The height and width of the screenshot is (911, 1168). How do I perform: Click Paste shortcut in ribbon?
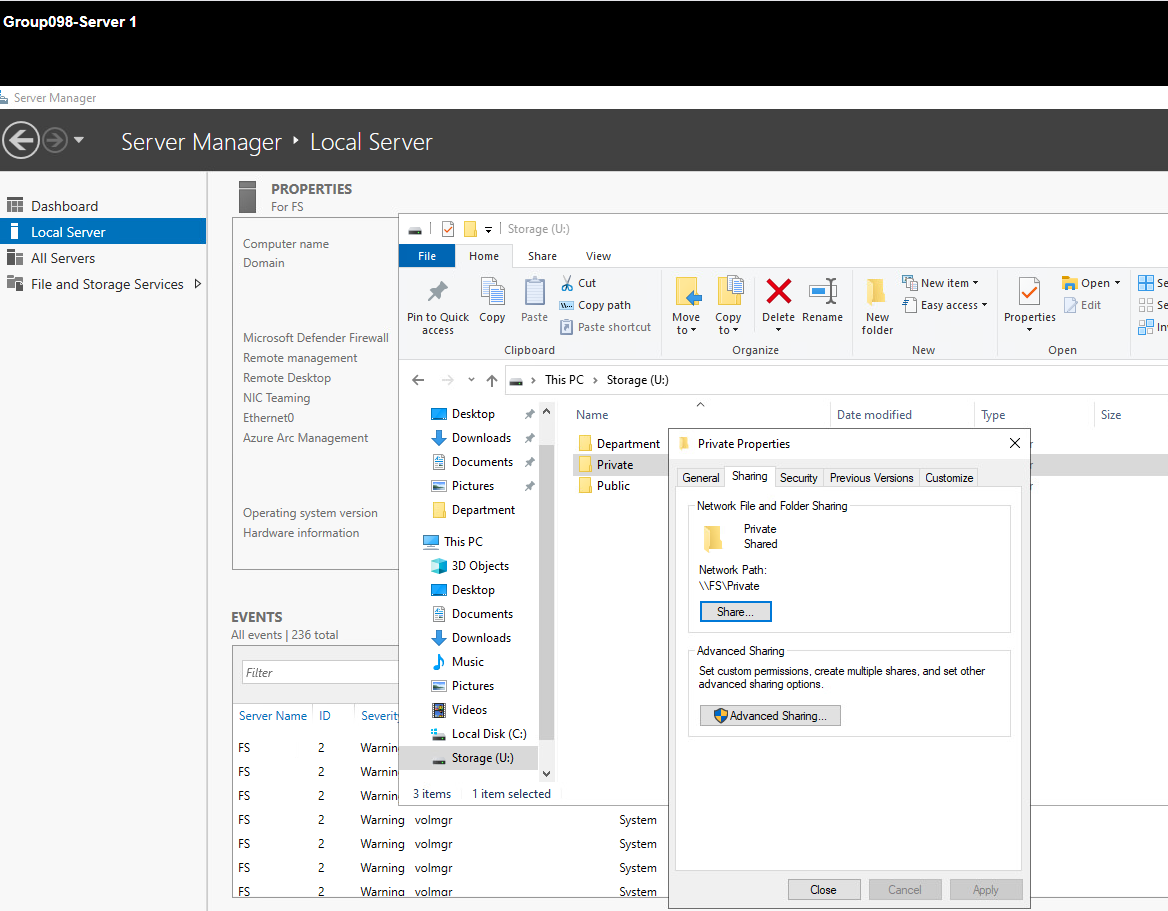(606, 327)
